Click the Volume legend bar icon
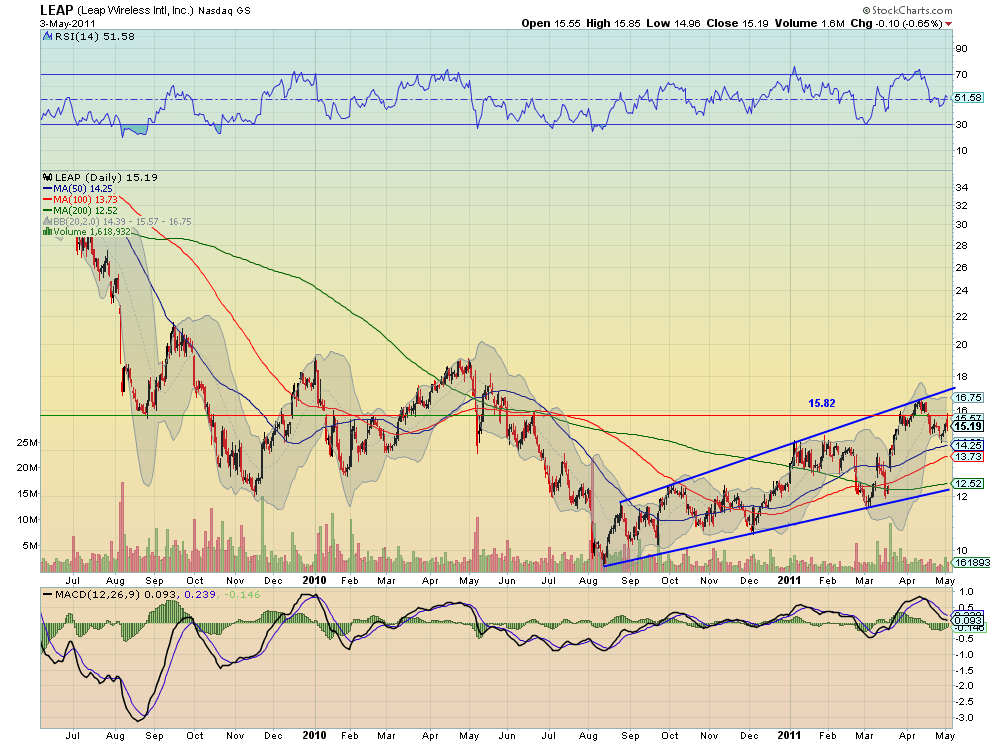This screenshot has width=990, height=744. (x=47, y=232)
